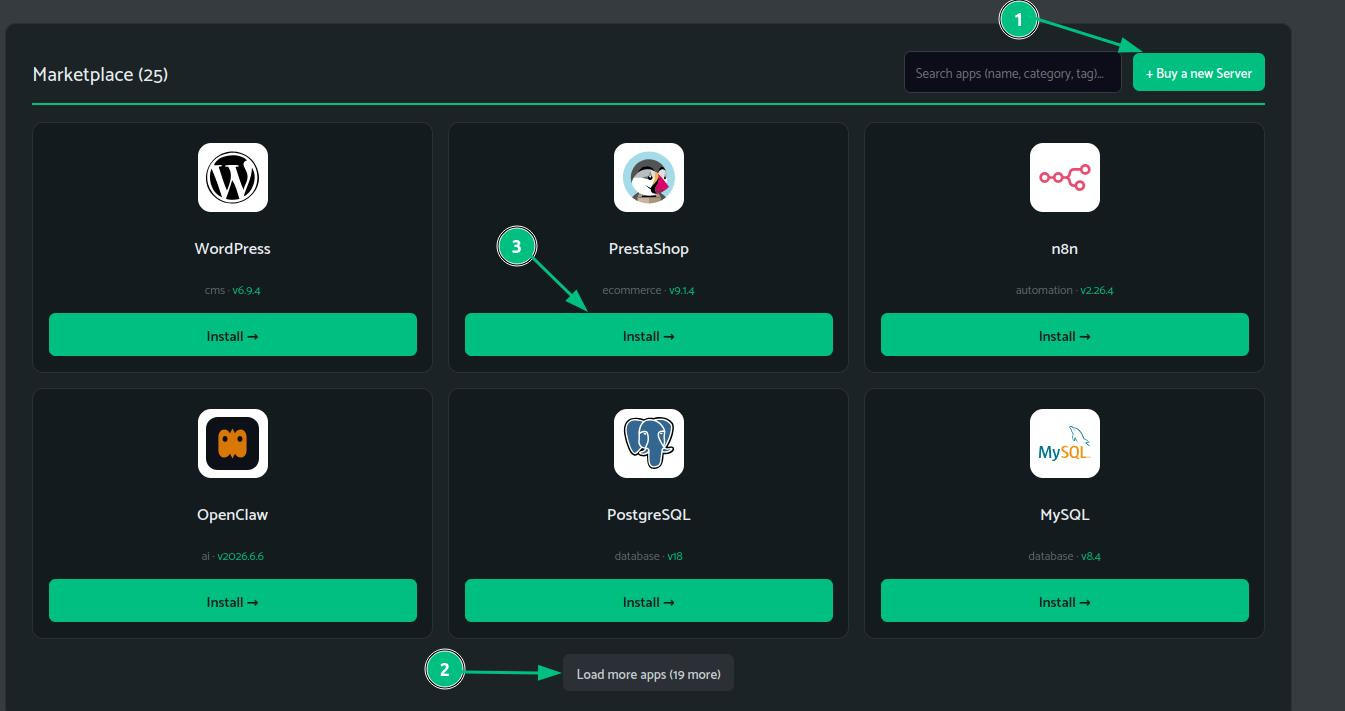Click the Buy a new Server button

point(1199,72)
